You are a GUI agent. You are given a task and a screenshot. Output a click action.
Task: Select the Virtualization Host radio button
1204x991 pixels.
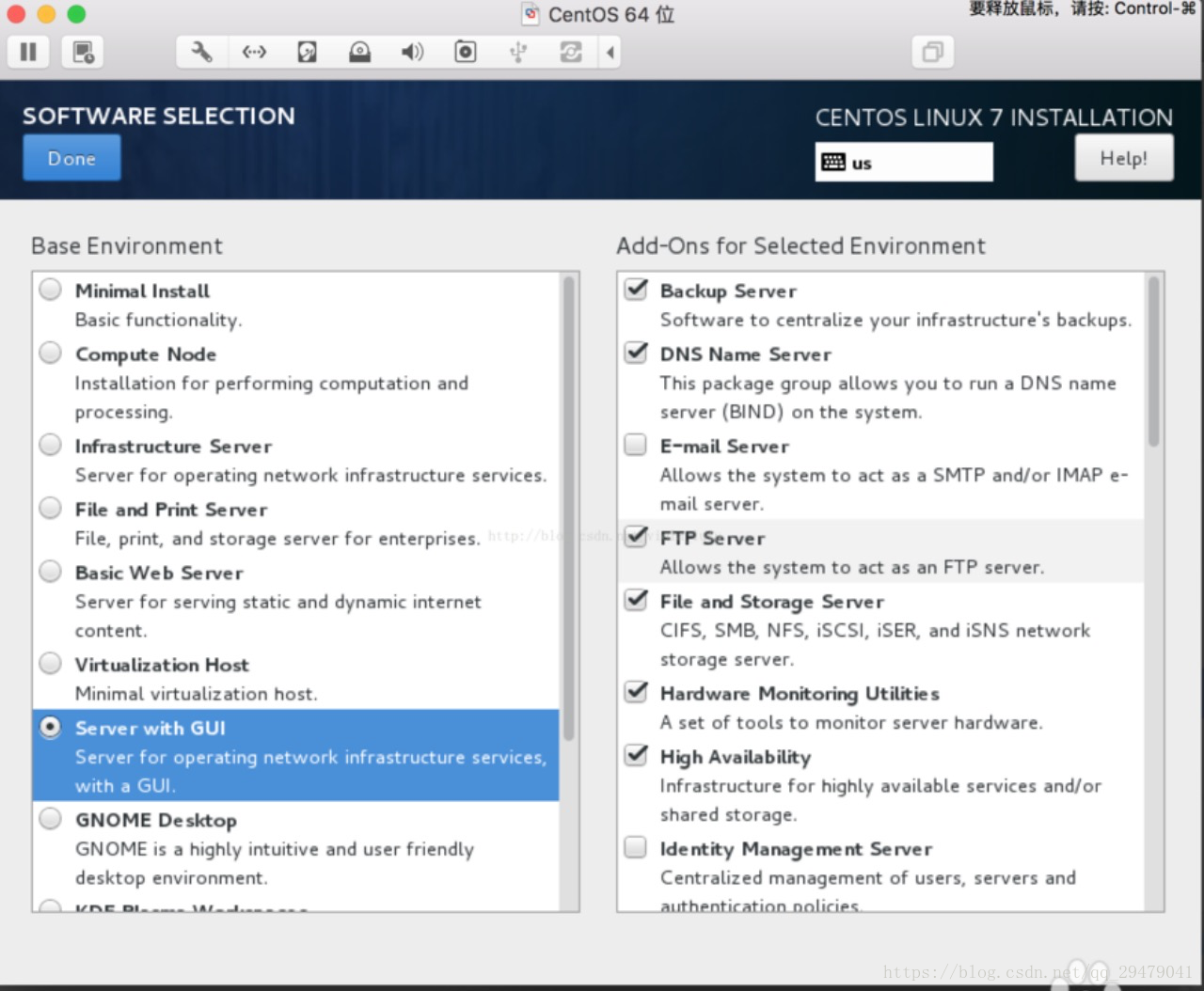click(x=51, y=664)
